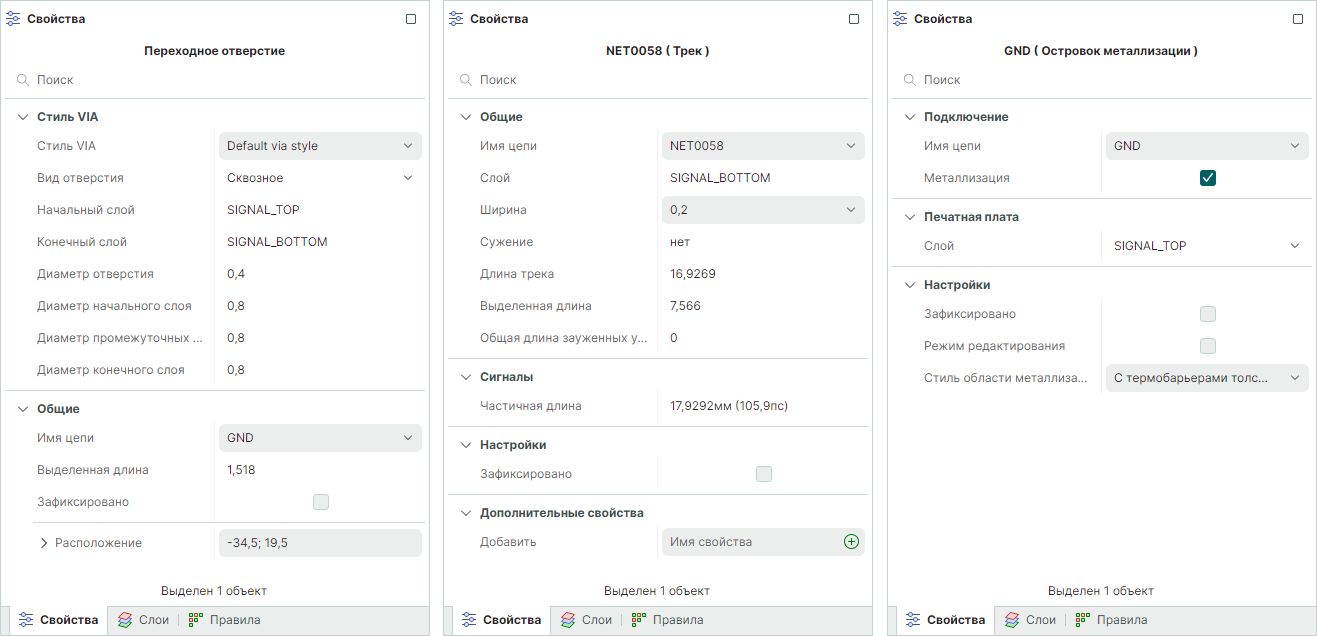Collapse the Сигналы section header
This screenshot has width=1317, height=636.
465,377
